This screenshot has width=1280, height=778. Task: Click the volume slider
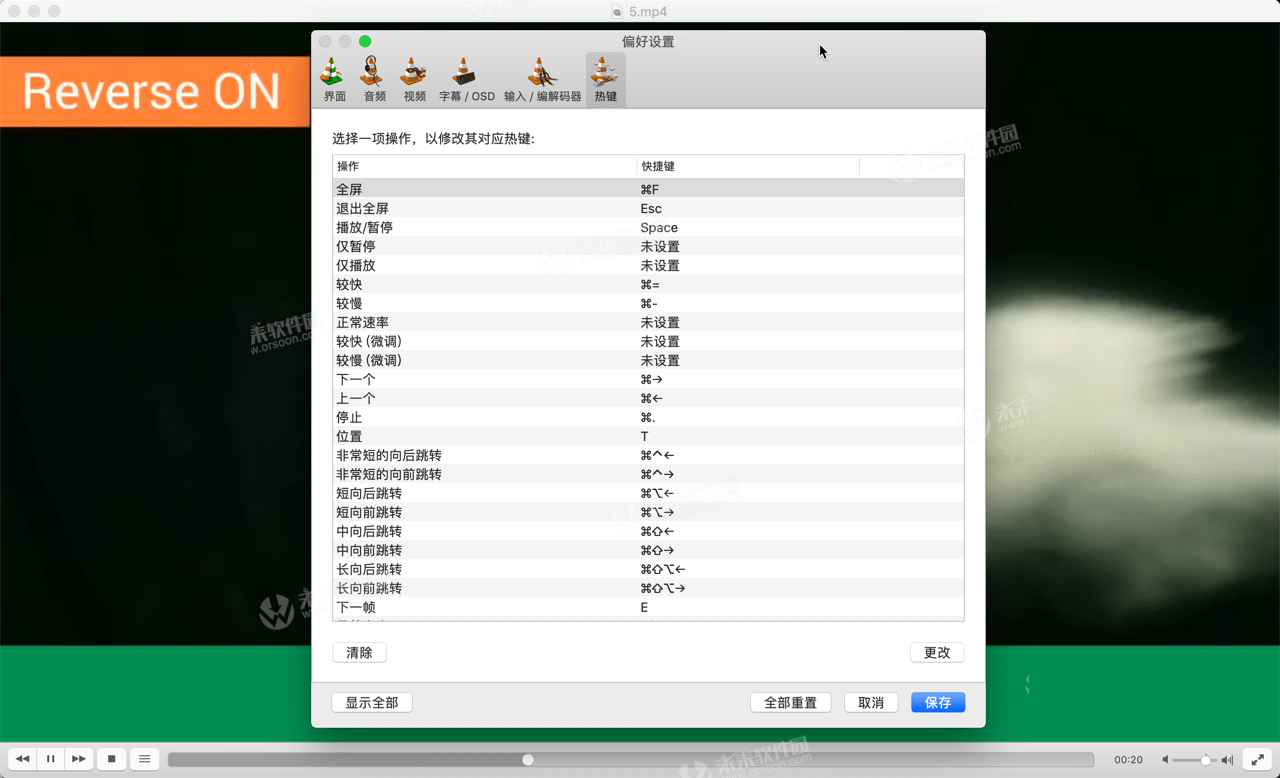1194,760
